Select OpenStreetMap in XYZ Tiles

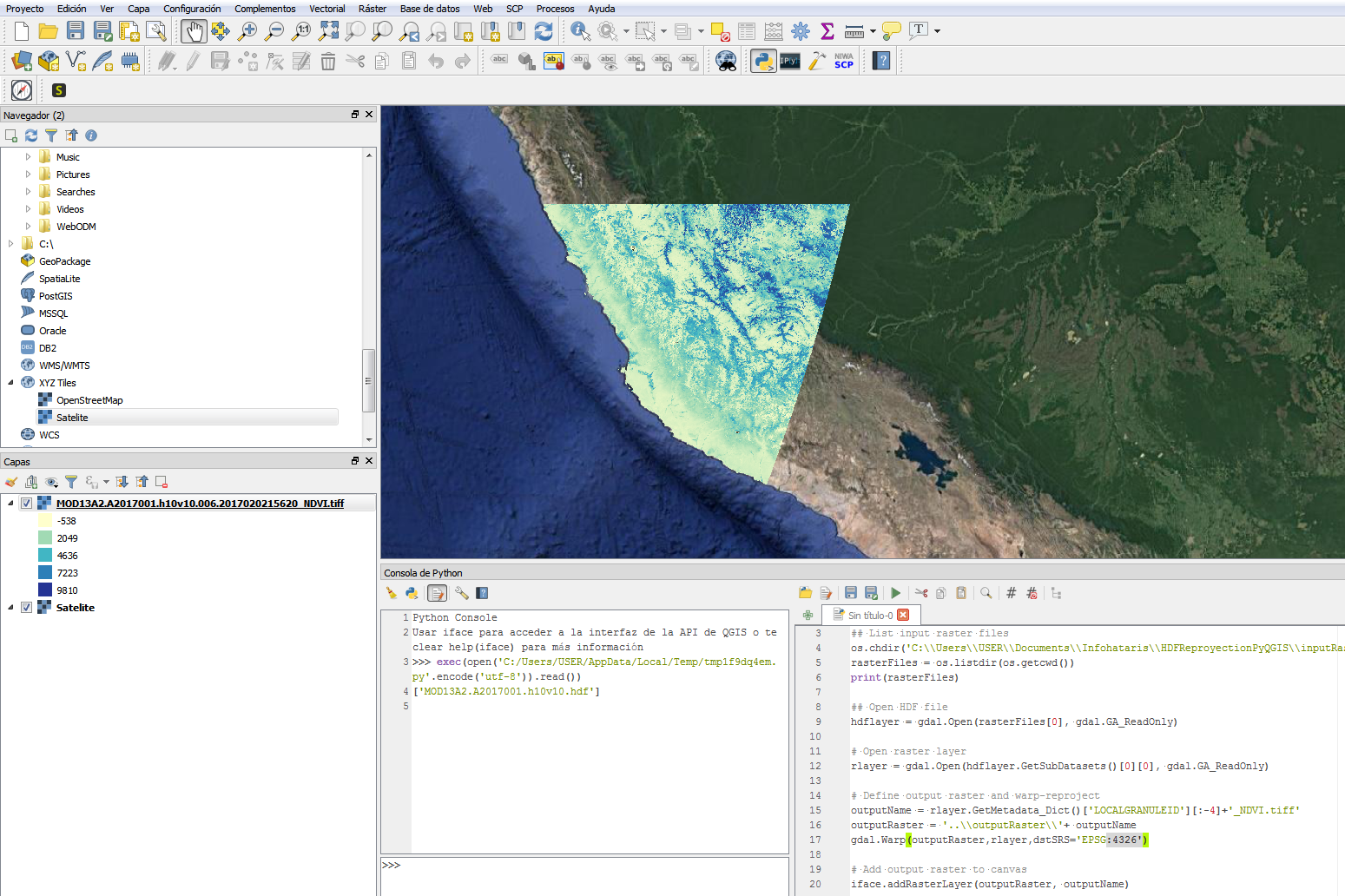(89, 400)
